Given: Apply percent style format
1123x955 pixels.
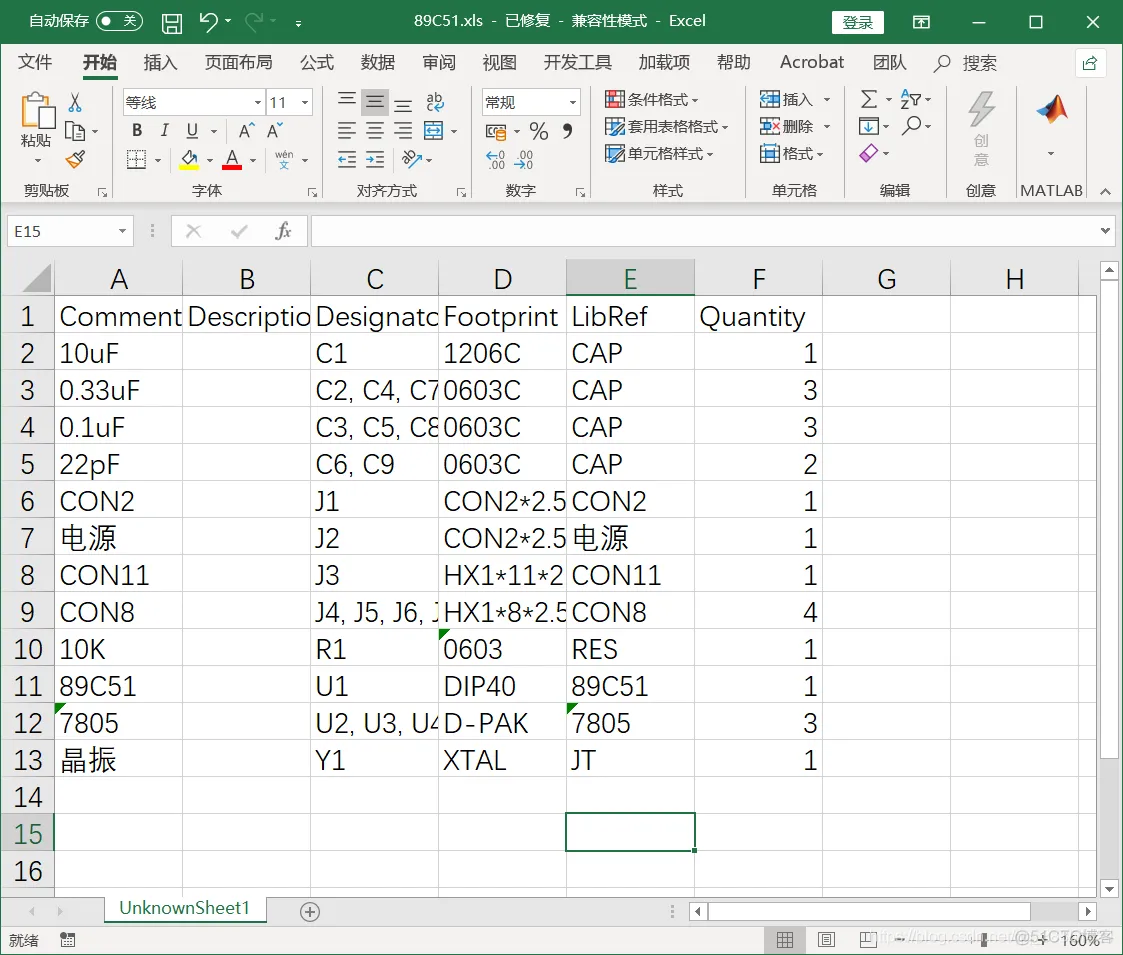Looking at the screenshot, I should coord(539,131).
